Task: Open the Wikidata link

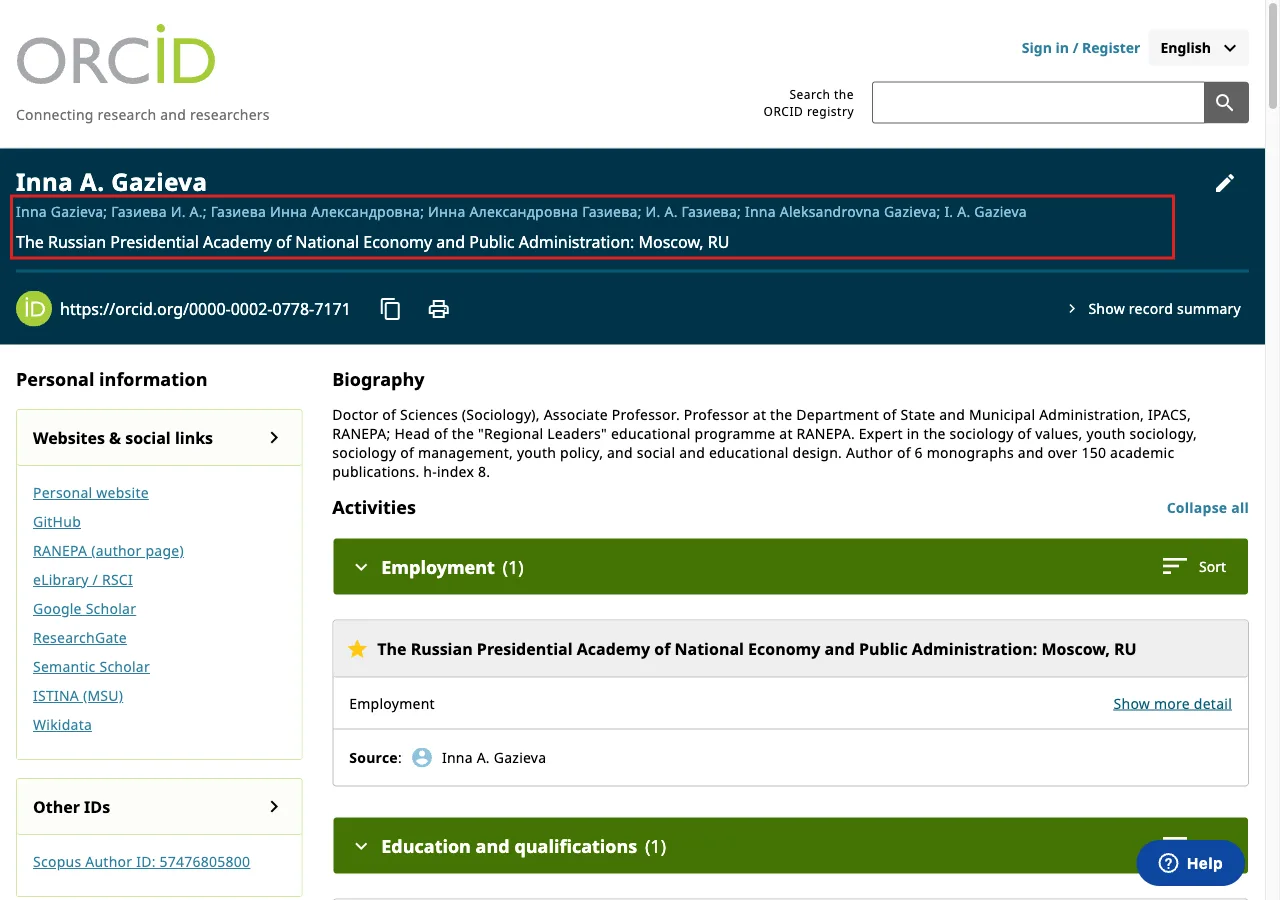Action: pyautogui.click(x=62, y=725)
